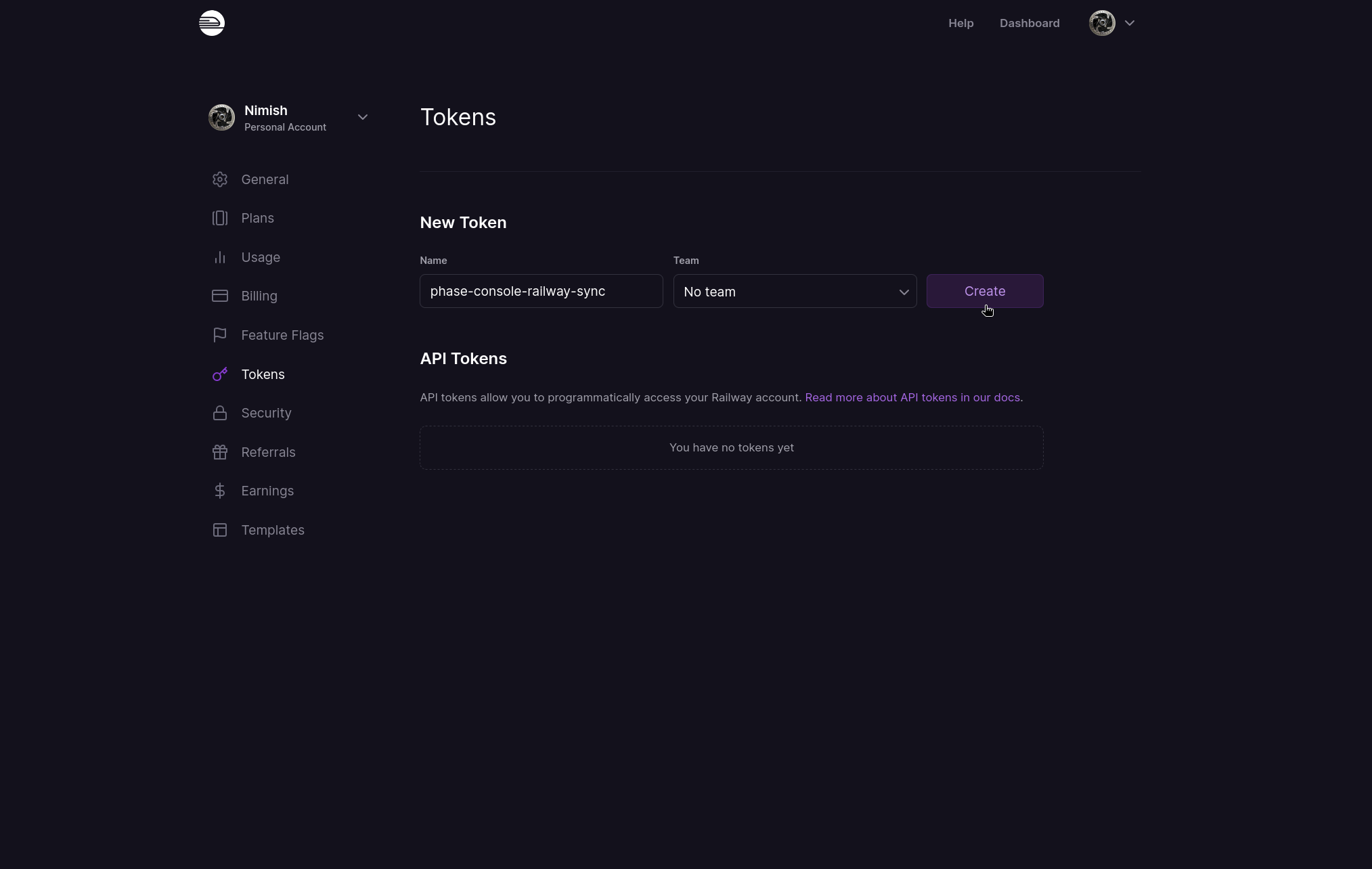Expand the user avatar menu top-right
1372x869 pixels.
[1128, 22]
